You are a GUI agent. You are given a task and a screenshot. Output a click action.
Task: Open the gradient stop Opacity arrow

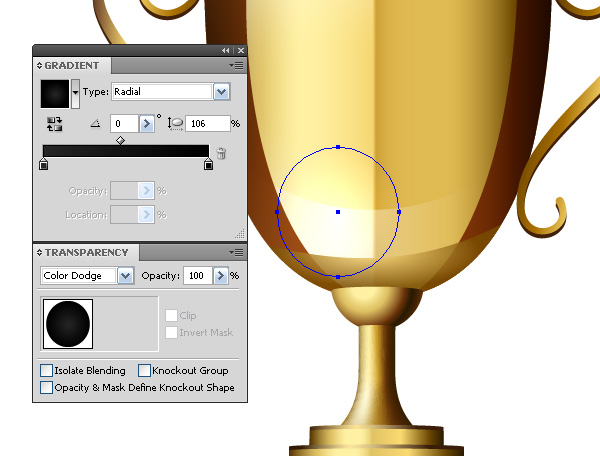pos(147,191)
